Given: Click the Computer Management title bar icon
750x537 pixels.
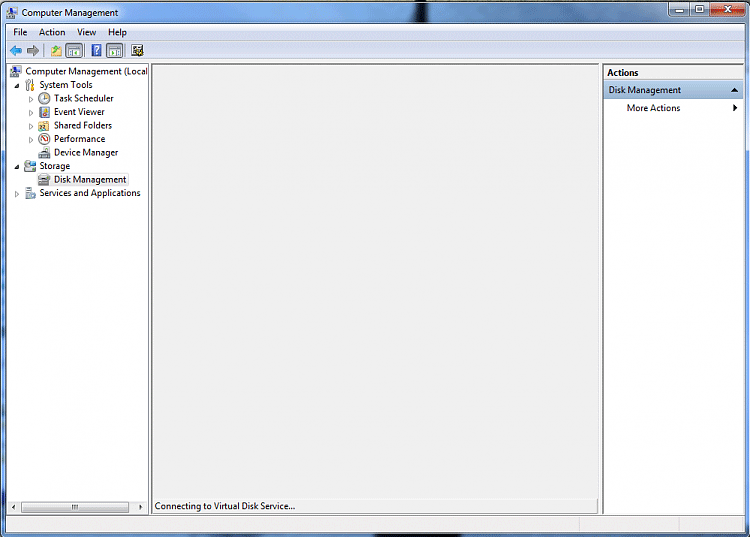Looking at the screenshot, I should point(12,12).
